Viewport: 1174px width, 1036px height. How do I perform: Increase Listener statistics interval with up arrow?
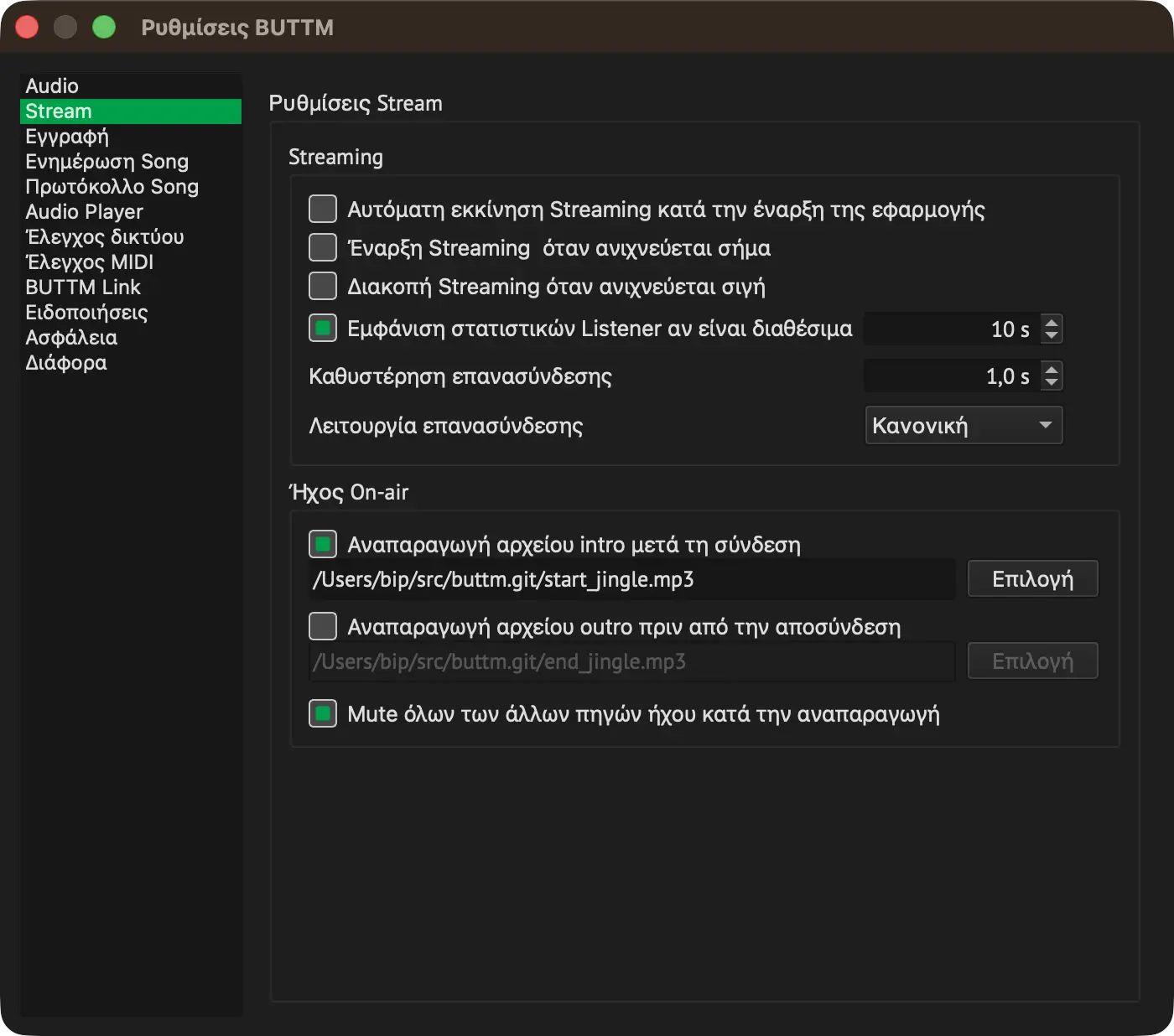pos(1052,322)
